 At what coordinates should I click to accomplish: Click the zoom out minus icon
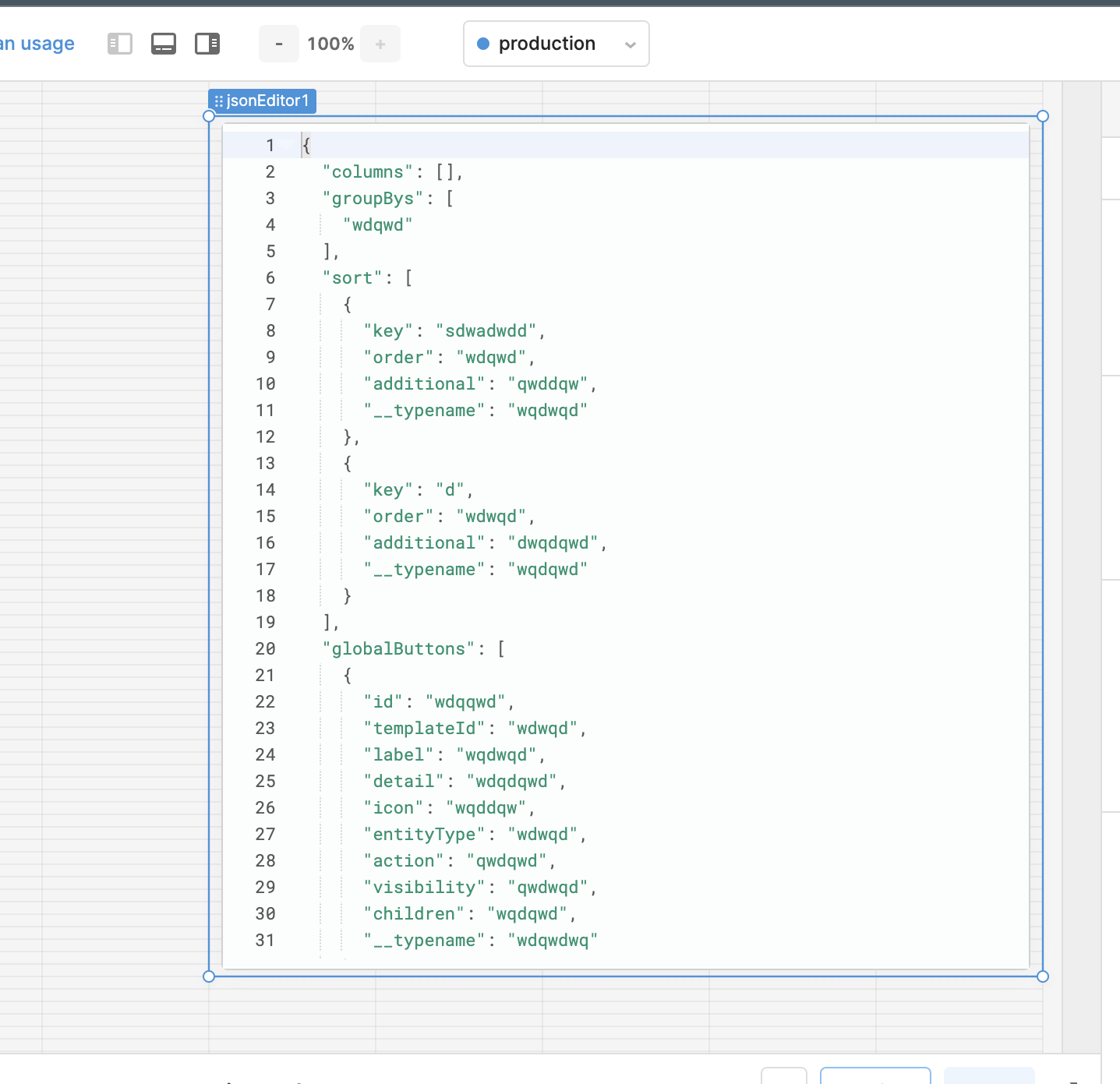click(x=278, y=44)
